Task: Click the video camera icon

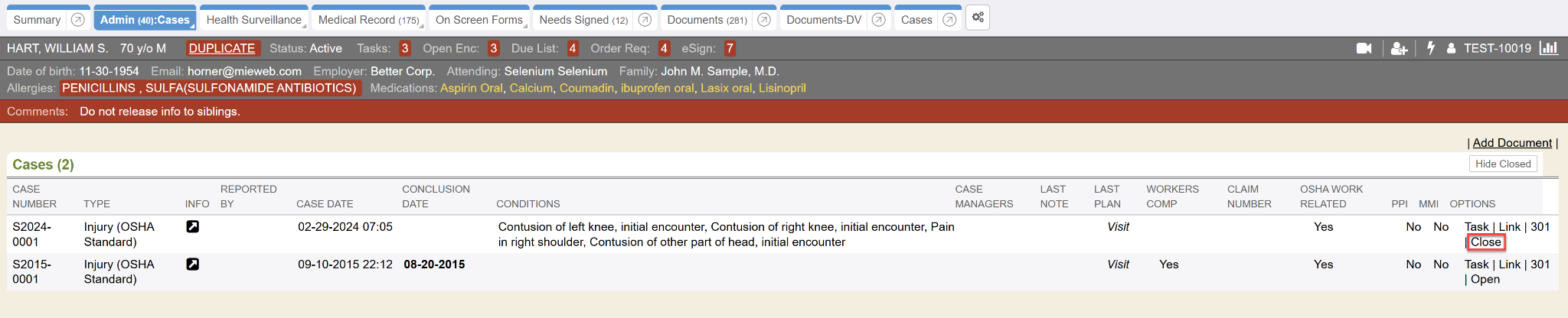Action: pyautogui.click(x=1364, y=48)
